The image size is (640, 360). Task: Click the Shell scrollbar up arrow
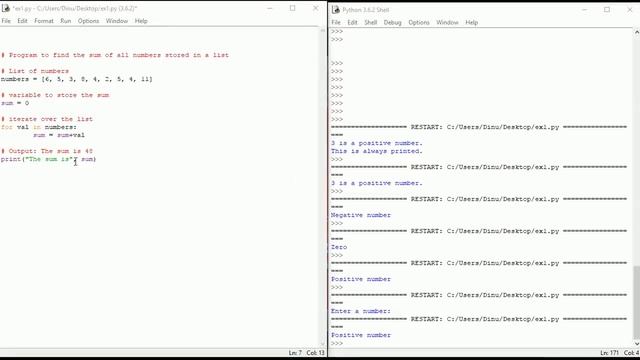637,32
